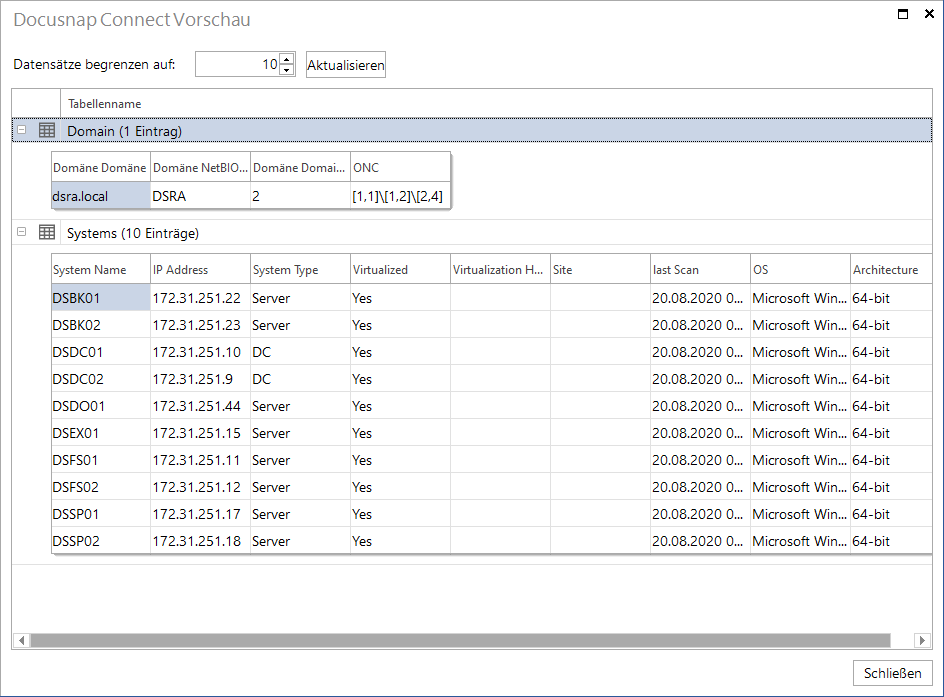Click the 64-bit cell for DSDO01
The image size is (944, 697).
tap(891, 406)
